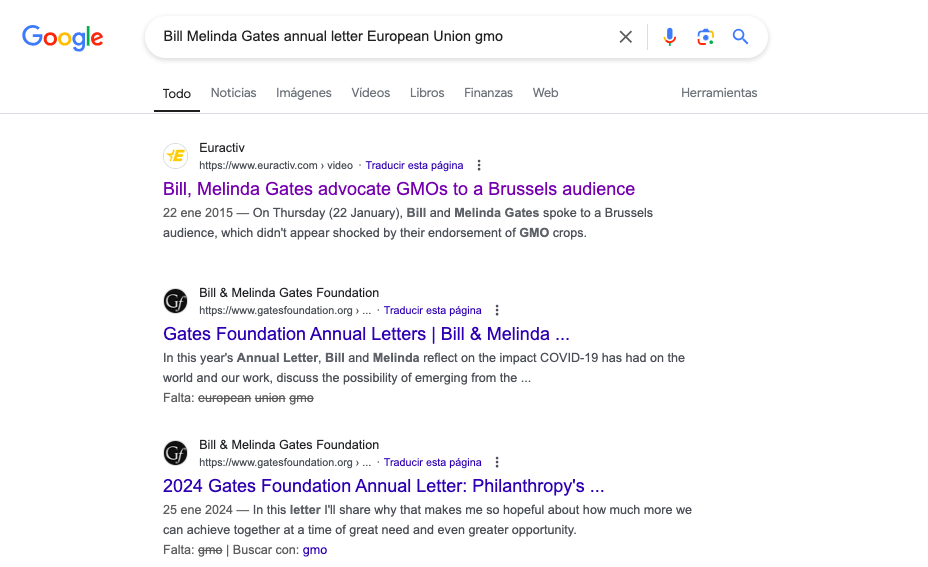Image resolution: width=928 pixels, height=567 pixels.
Task: Open three-dot menu for Annual Letters result
Action: point(497,311)
